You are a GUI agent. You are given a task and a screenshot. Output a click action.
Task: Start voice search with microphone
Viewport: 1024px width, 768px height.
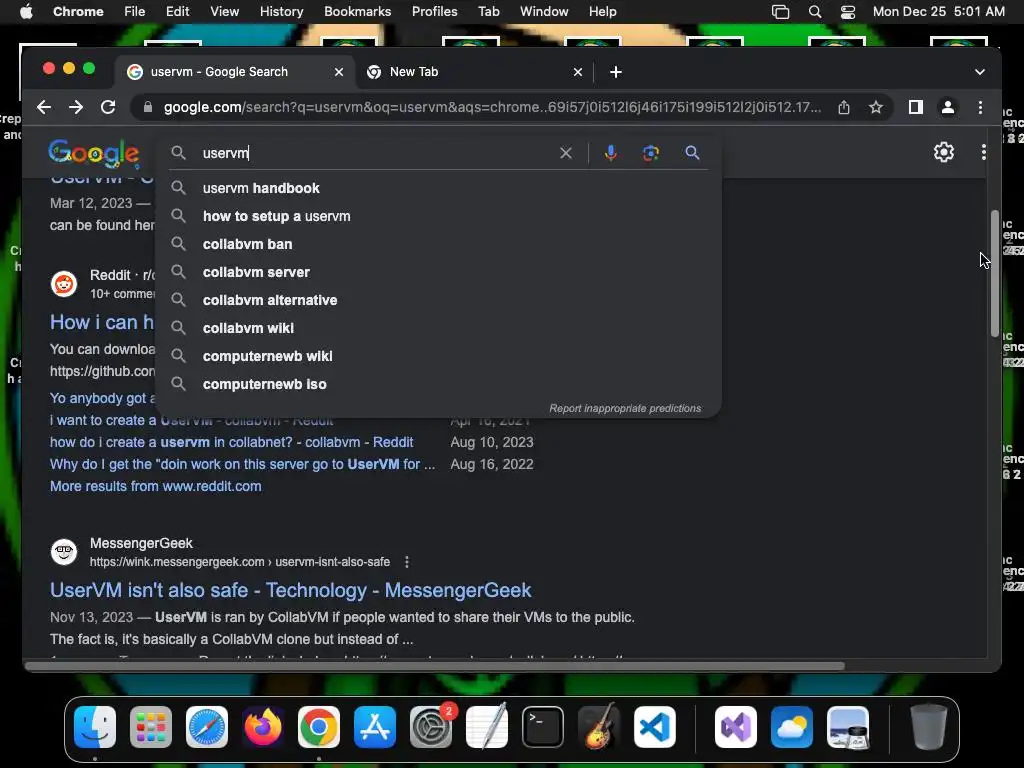coord(611,153)
